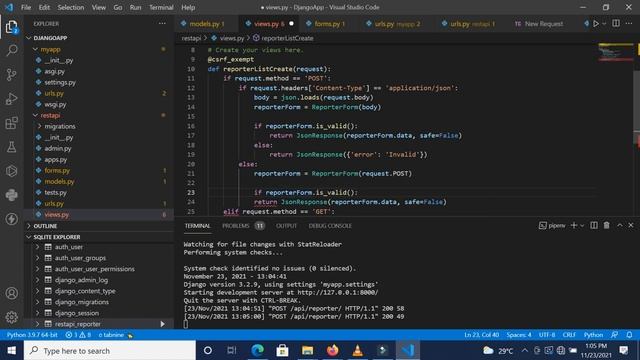This screenshot has height=360, width=640.
Task: Open editor More Actions ellipsis
Action: click(x=629, y=24)
